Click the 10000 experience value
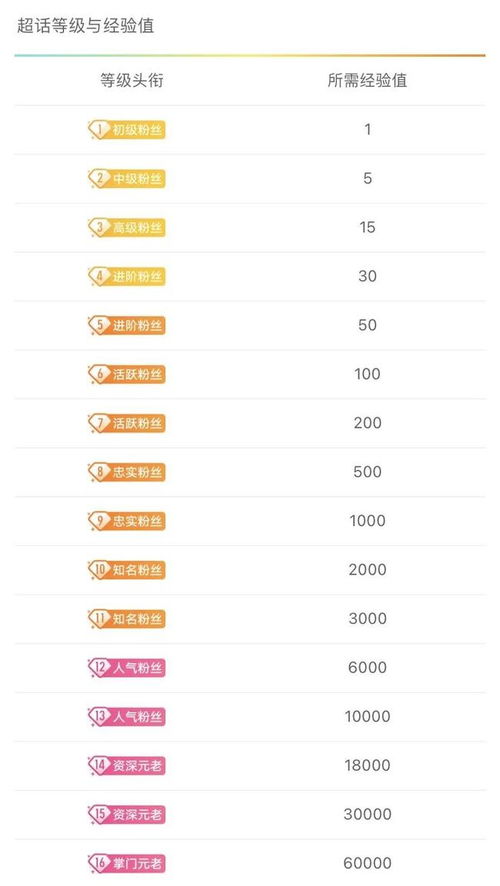 tap(367, 716)
